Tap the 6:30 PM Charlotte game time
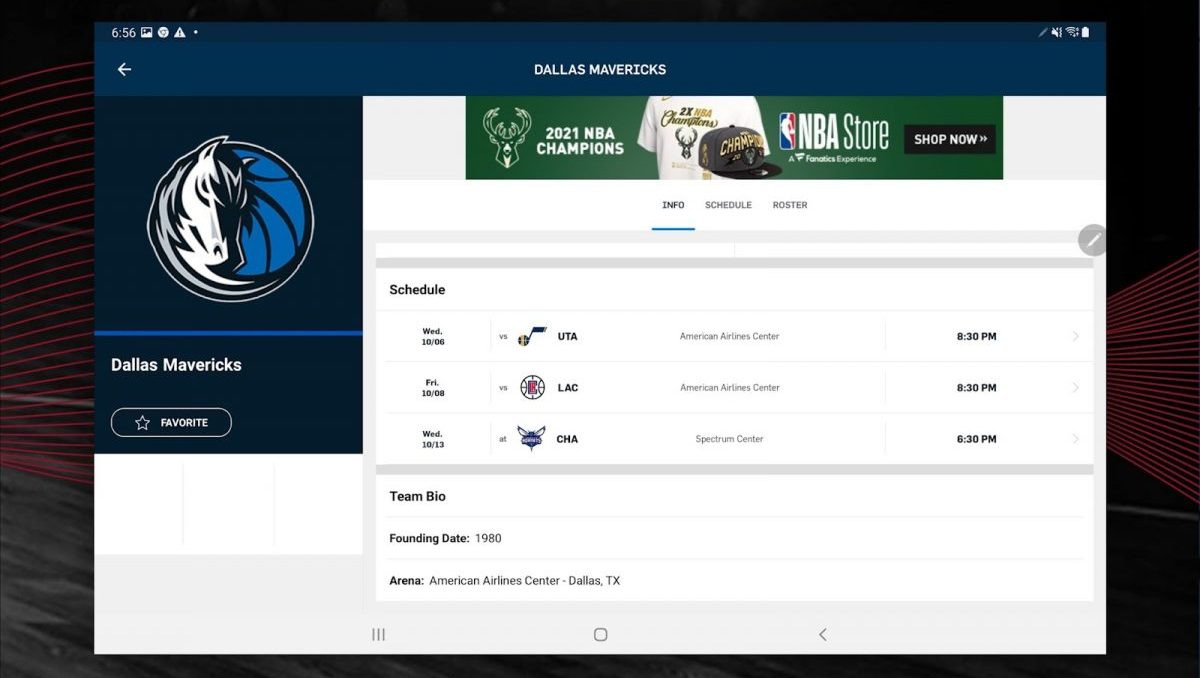 976,439
